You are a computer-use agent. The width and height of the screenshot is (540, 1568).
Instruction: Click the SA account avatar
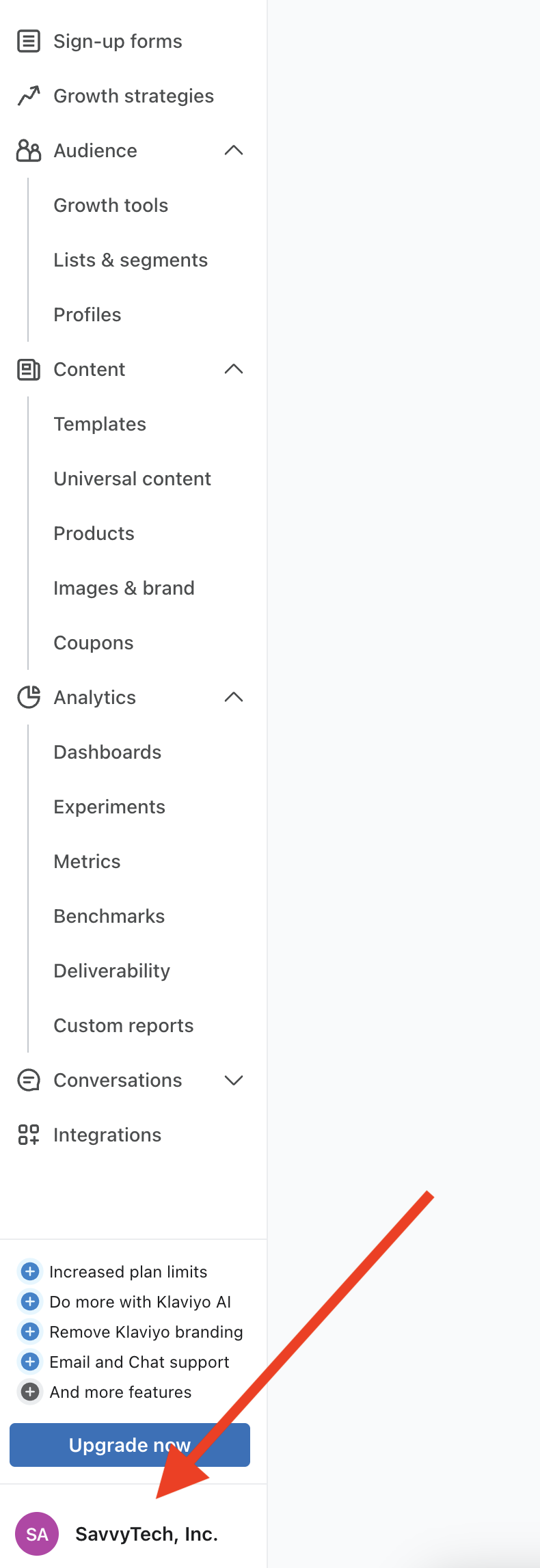click(x=37, y=1534)
